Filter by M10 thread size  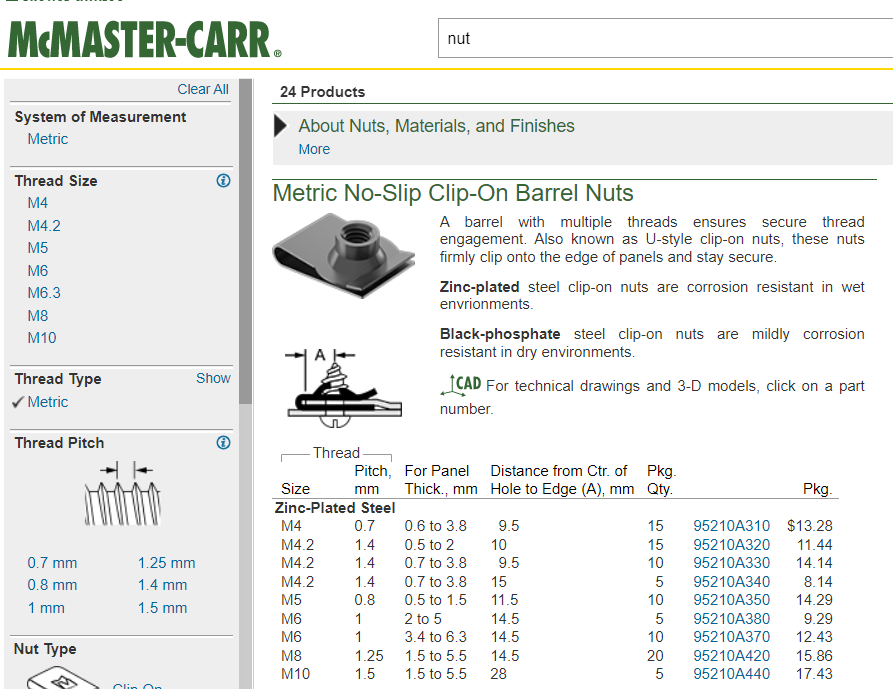[42, 338]
